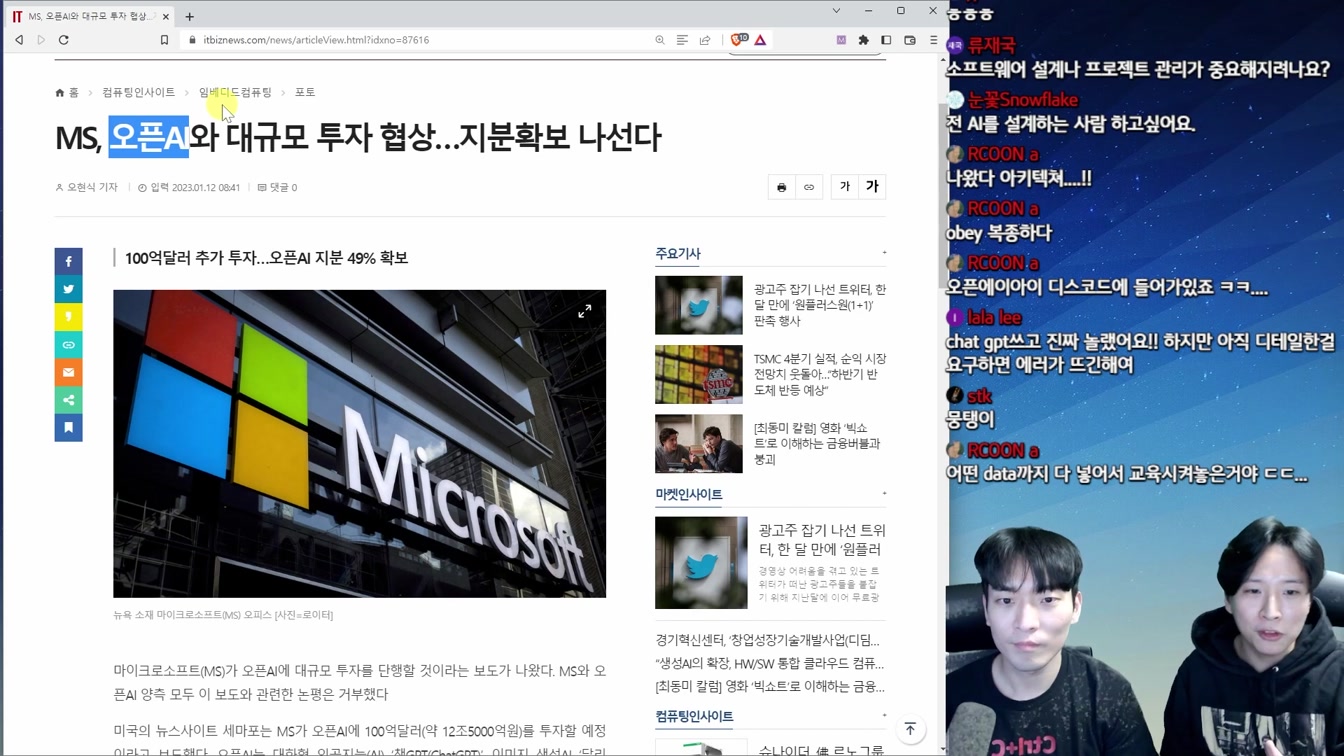
Task: Open the Brave Shields lion icon
Action: 738,40
